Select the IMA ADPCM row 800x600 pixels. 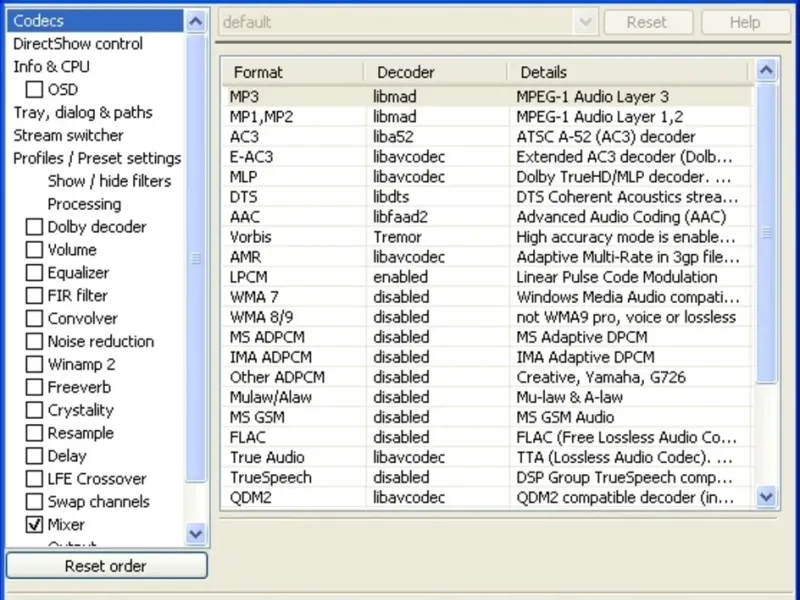pyautogui.click(x=487, y=357)
